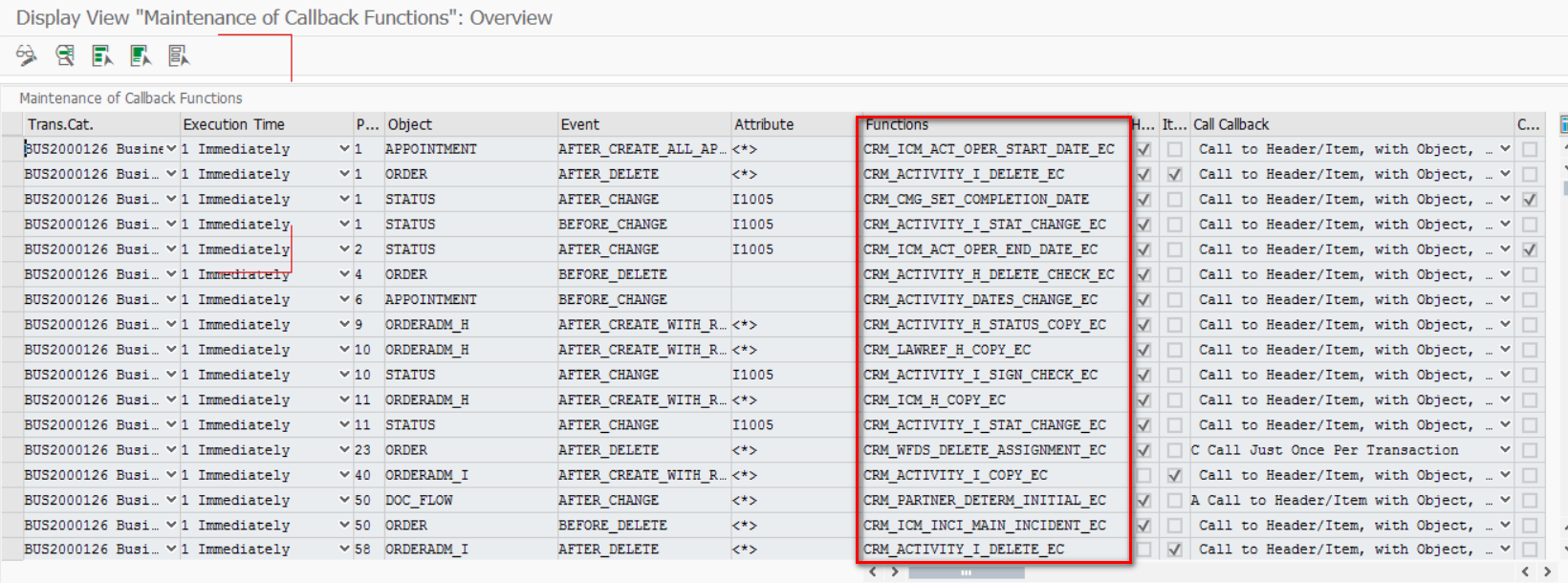Click the right arrow under the Functions column
The image size is (1568, 583).
[x=894, y=572]
